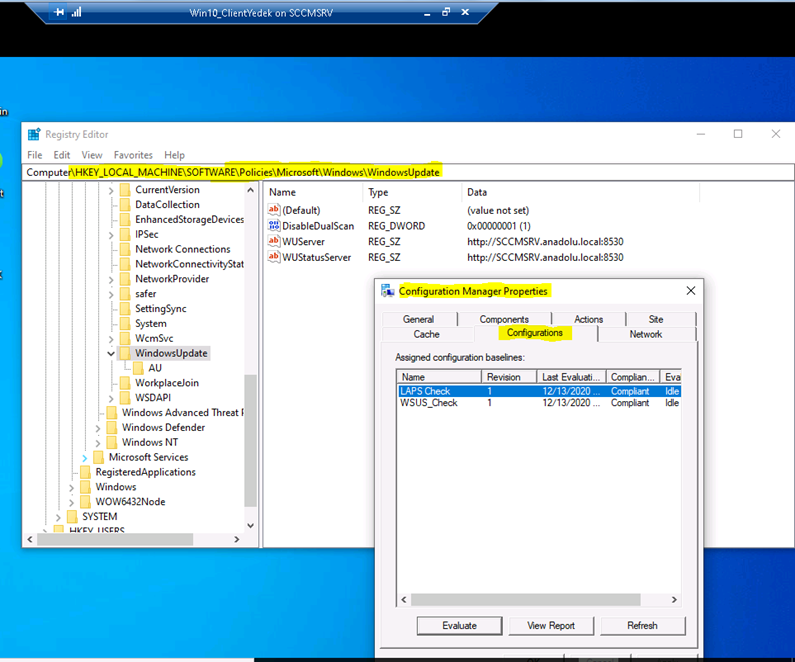The height and width of the screenshot is (662, 795).
Task: Click the IPSec folder icon
Action: click(x=125, y=235)
